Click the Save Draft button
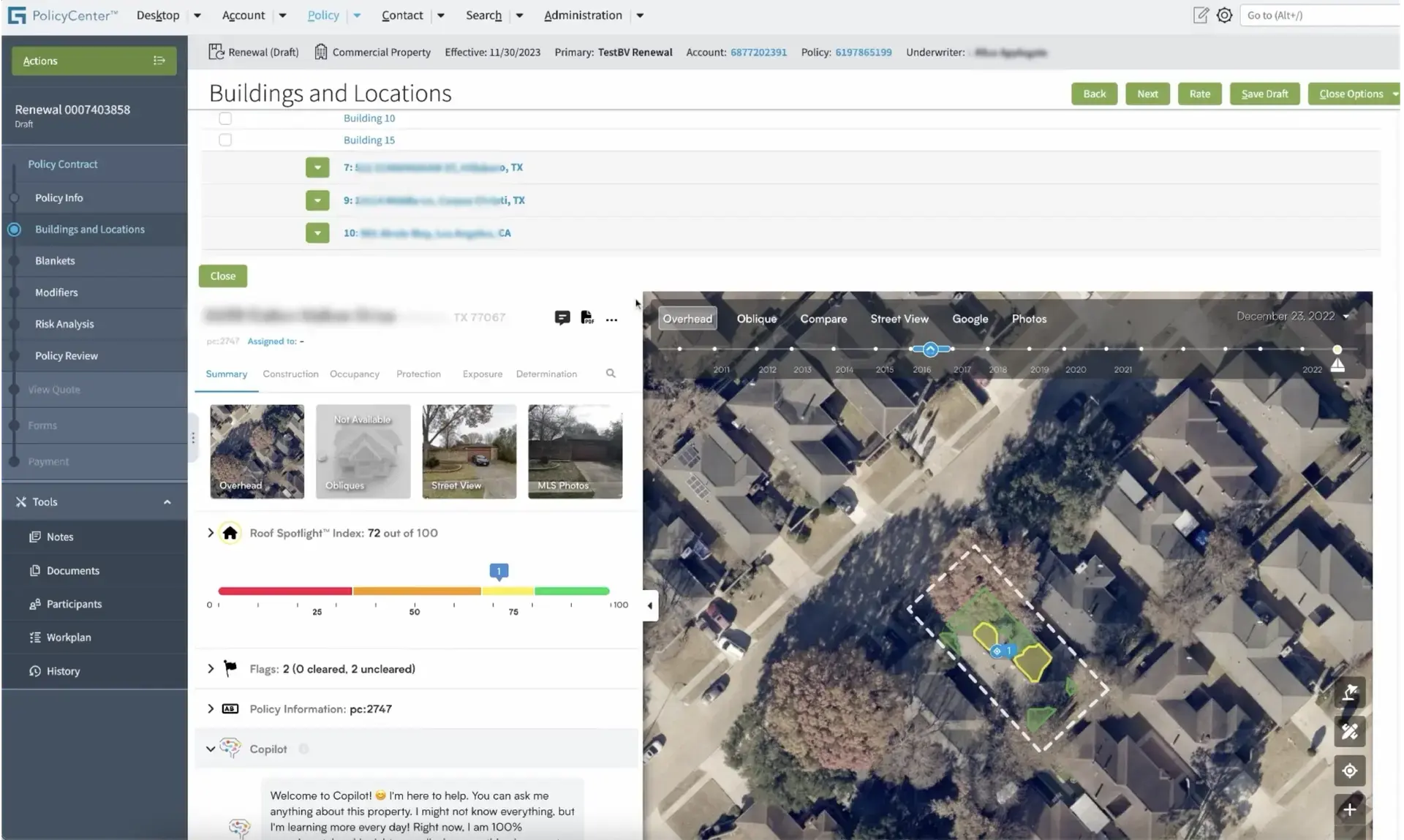The width and height of the screenshot is (1404, 840). 1264,94
